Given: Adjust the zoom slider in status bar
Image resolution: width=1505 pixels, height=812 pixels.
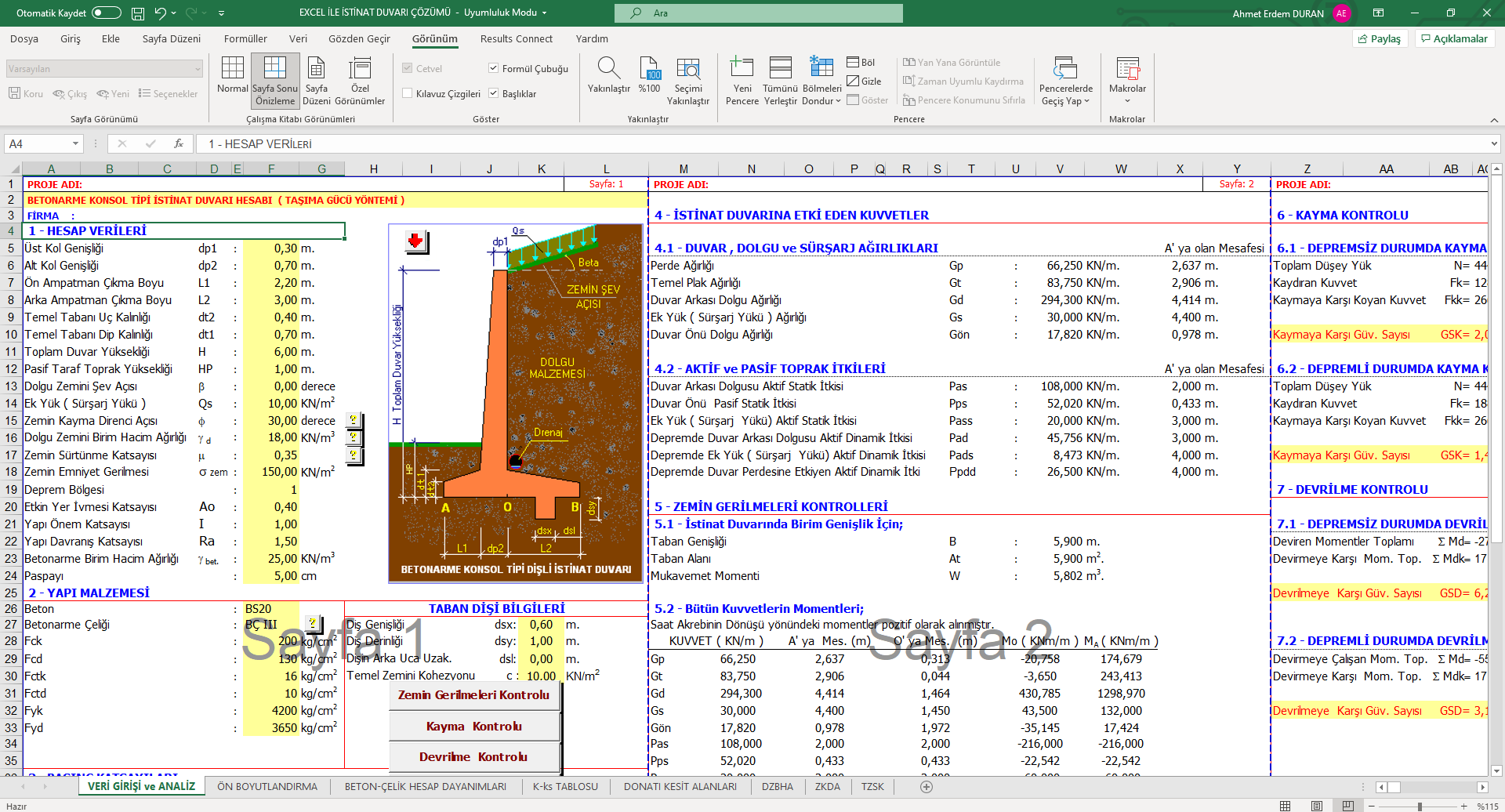Looking at the screenshot, I should [1419, 806].
